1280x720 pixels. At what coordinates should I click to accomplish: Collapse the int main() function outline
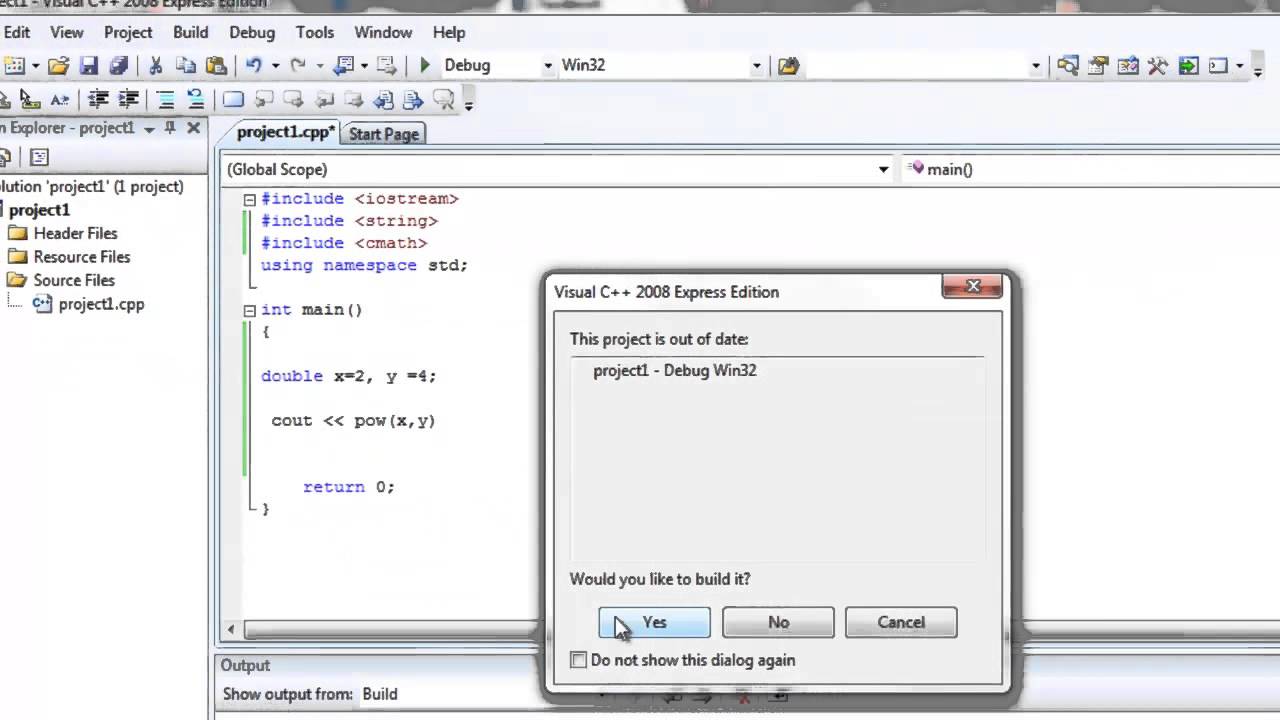tap(250, 310)
